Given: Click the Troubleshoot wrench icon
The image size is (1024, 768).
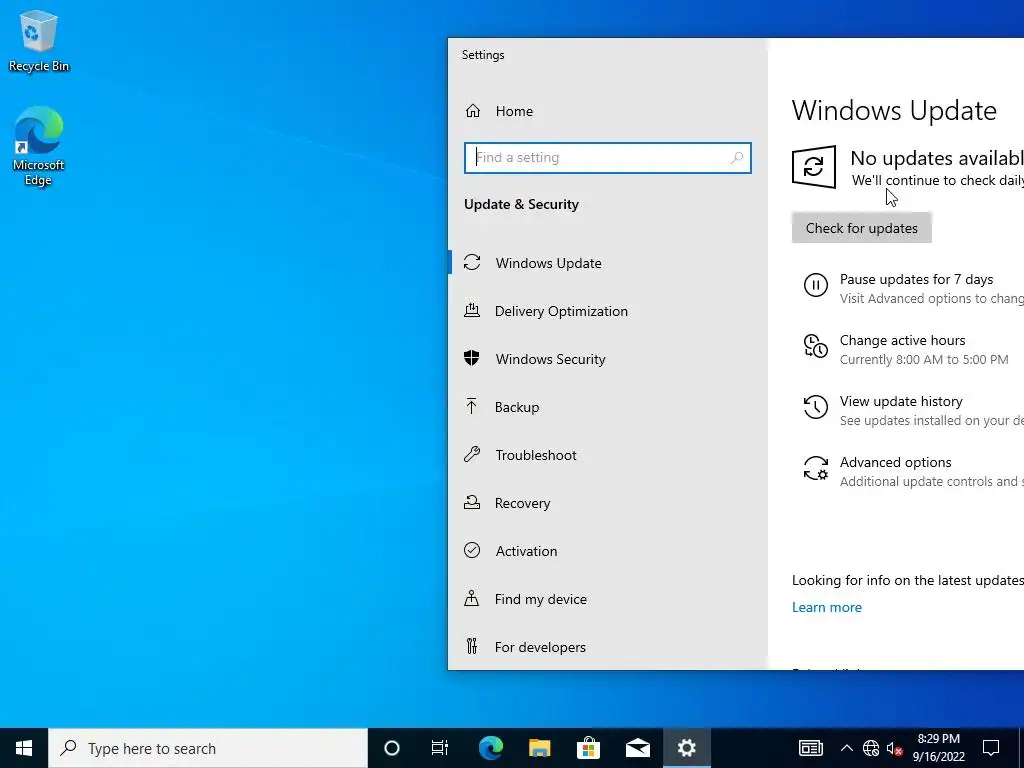Looking at the screenshot, I should [472, 455].
